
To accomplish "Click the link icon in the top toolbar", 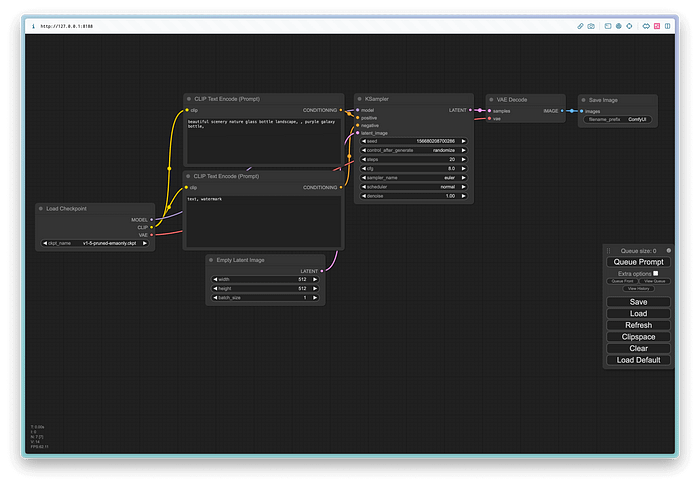I will (x=580, y=26).
